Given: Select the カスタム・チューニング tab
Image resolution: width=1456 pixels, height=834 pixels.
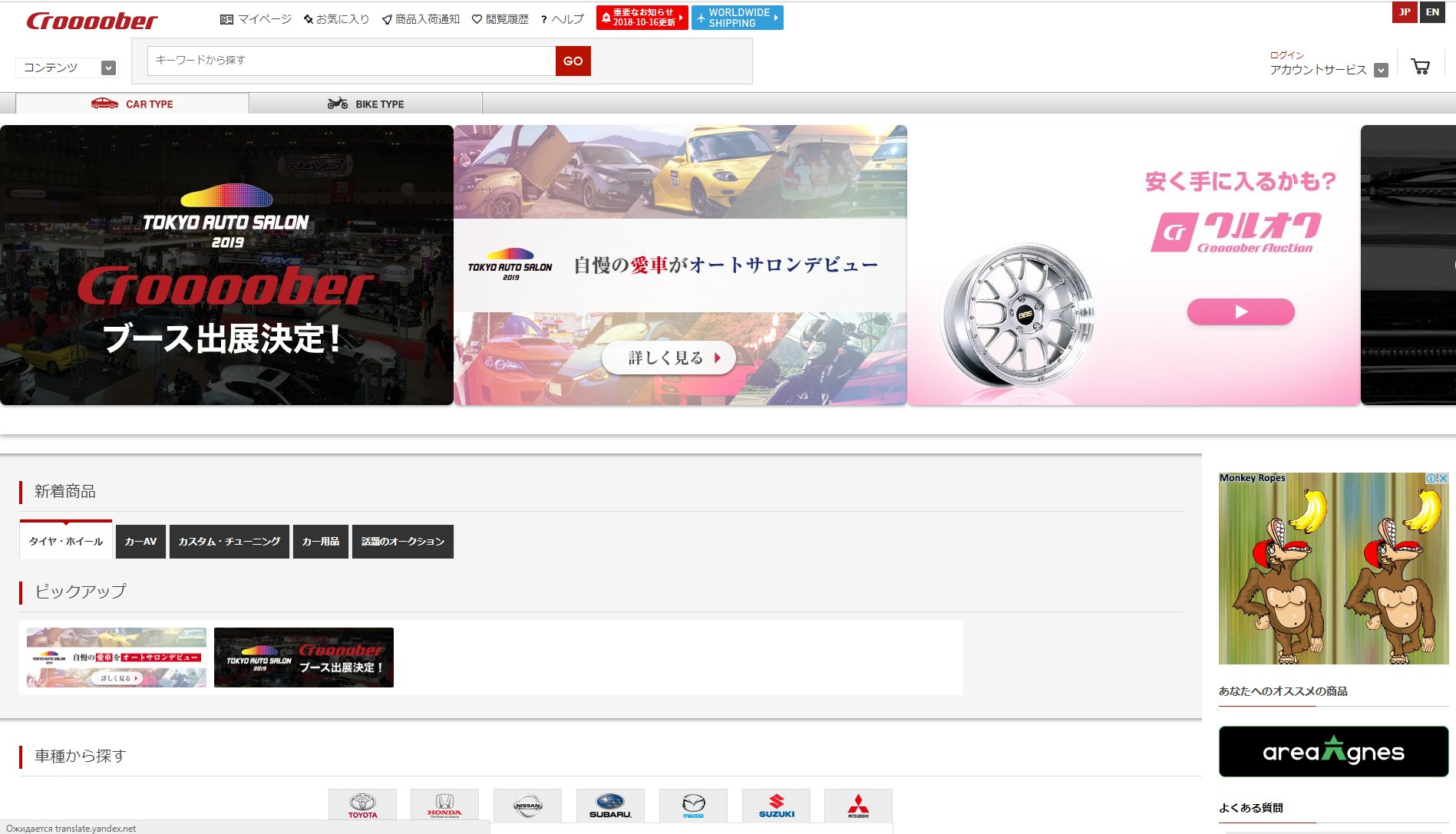Looking at the screenshot, I should pyautogui.click(x=229, y=541).
